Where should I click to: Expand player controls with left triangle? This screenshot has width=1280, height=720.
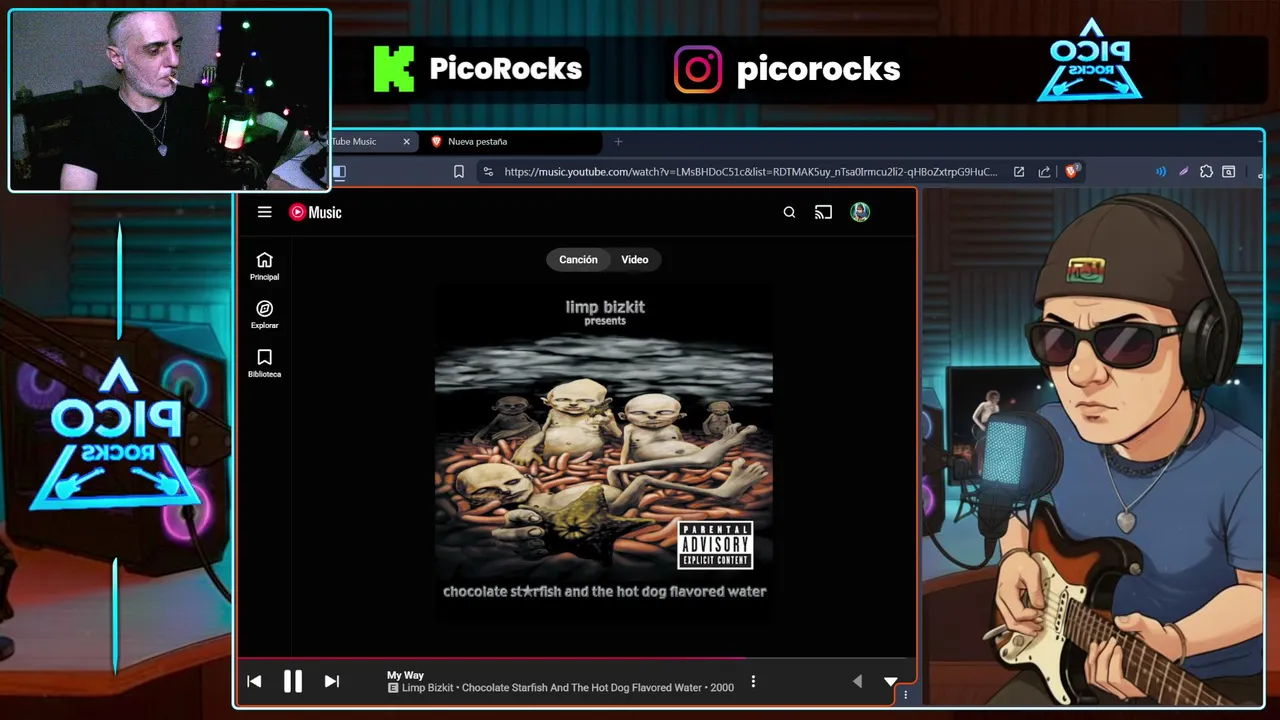click(x=857, y=681)
